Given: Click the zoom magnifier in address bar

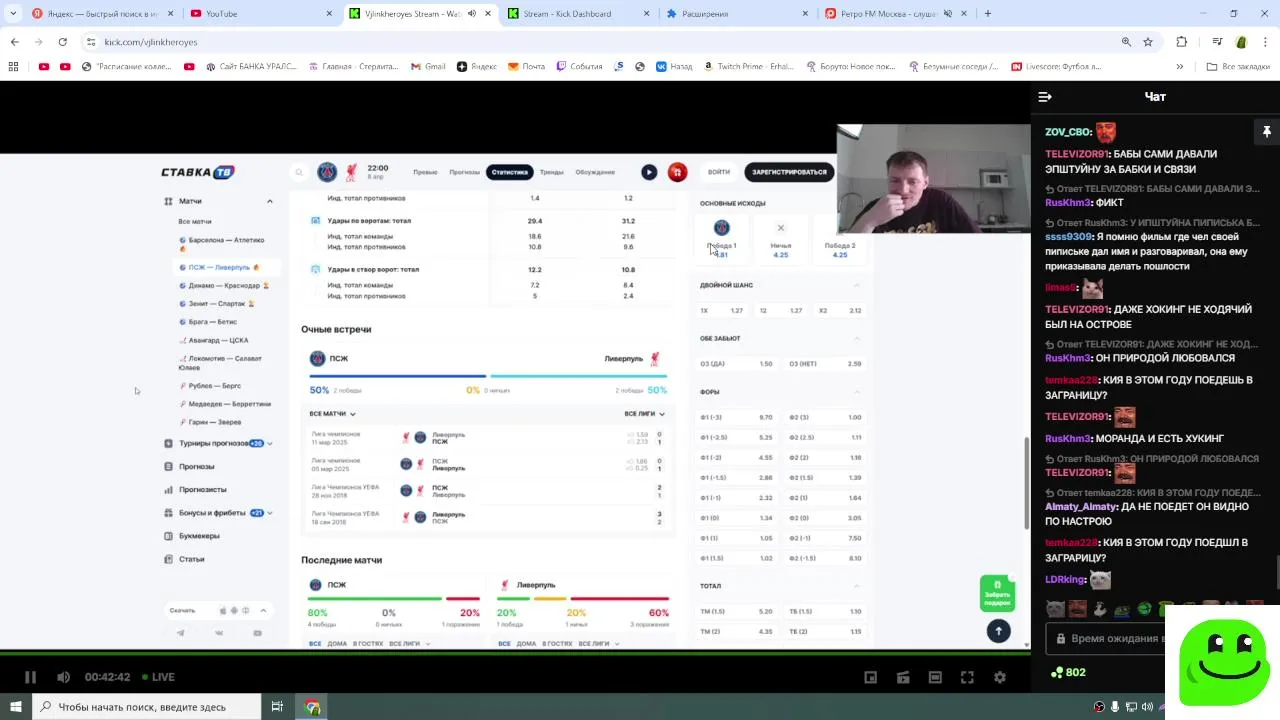Looking at the screenshot, I should pyautogui.click(x=1126, y=42).
